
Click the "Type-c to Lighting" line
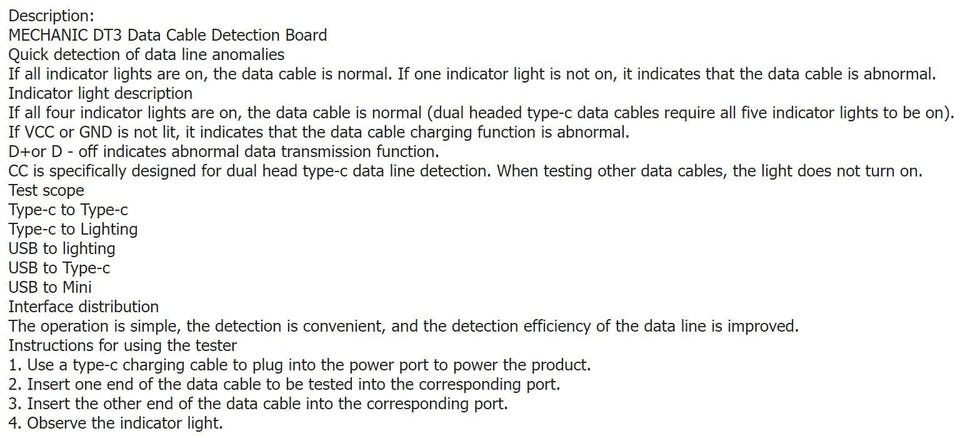pos(73,229)
